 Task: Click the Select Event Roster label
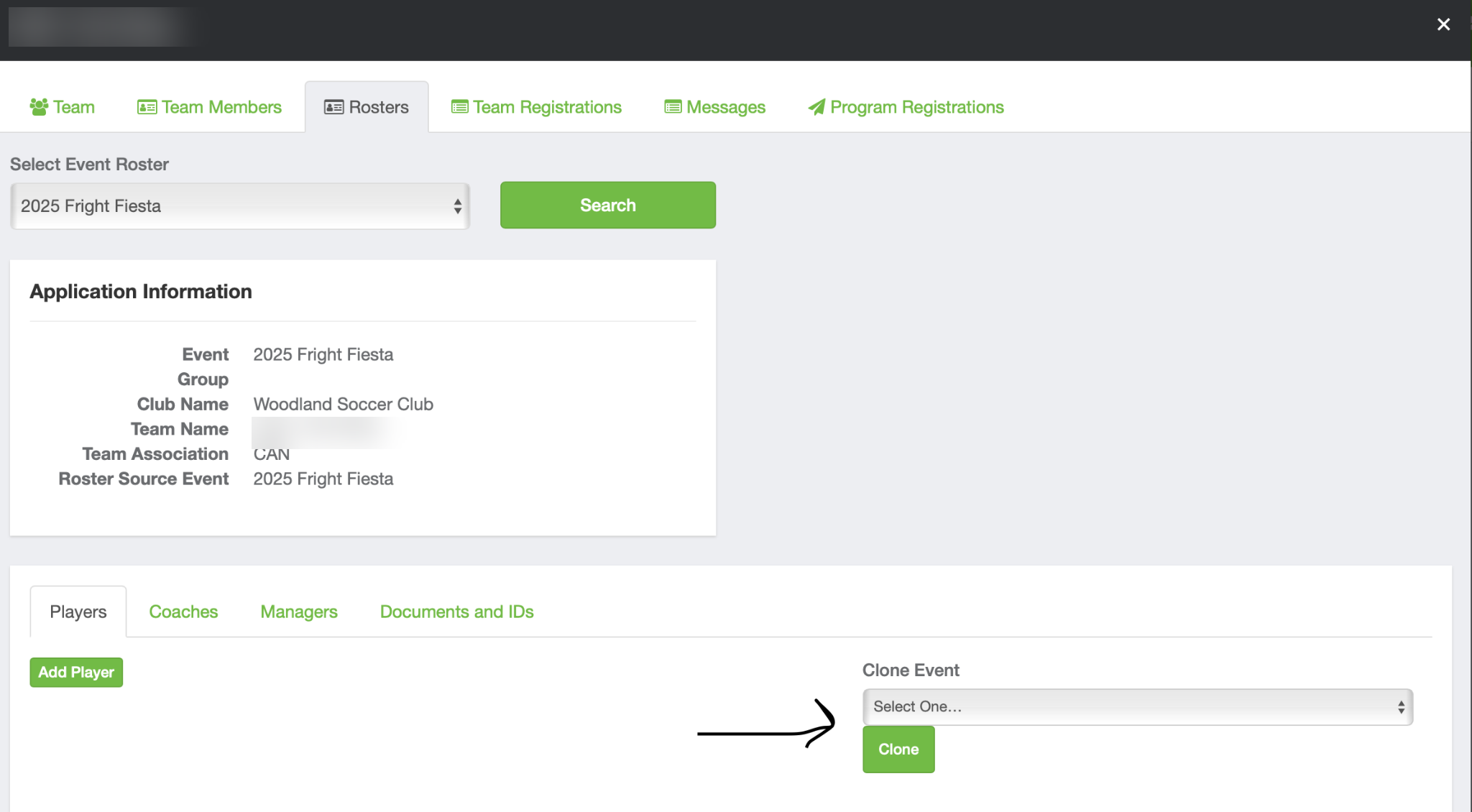click(89, 165)
